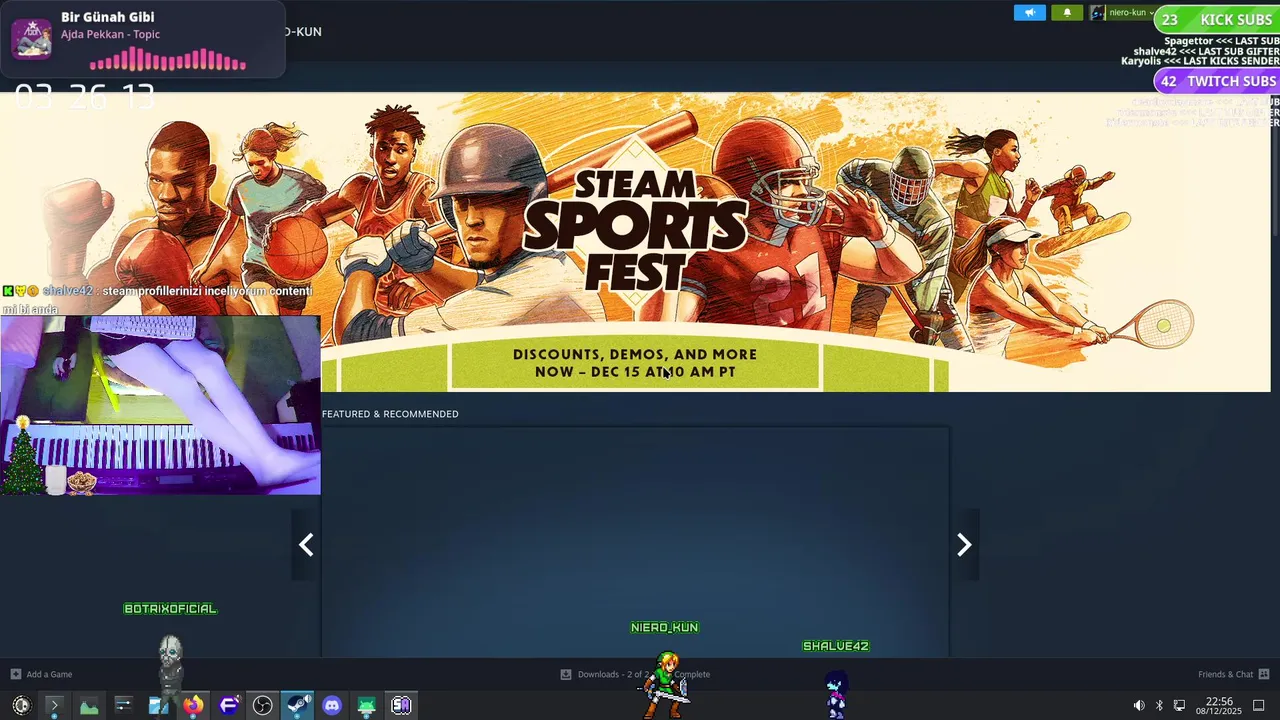Go to previous featured carousel item

click(306, 544)
